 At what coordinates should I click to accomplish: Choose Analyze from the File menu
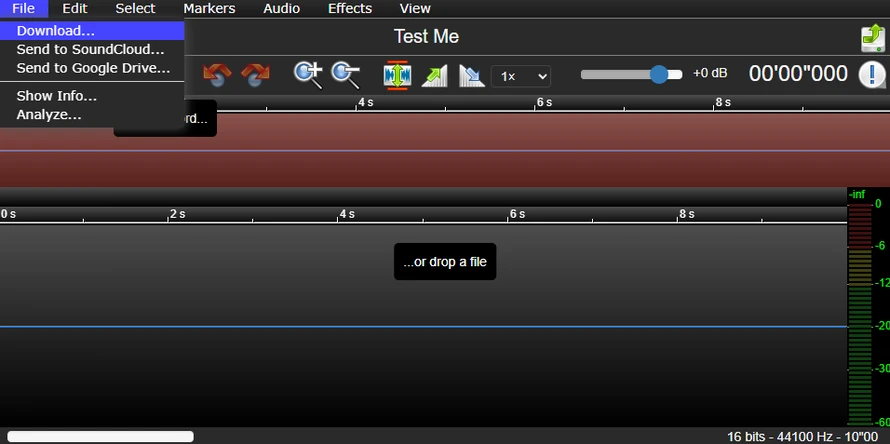[49, 114]
